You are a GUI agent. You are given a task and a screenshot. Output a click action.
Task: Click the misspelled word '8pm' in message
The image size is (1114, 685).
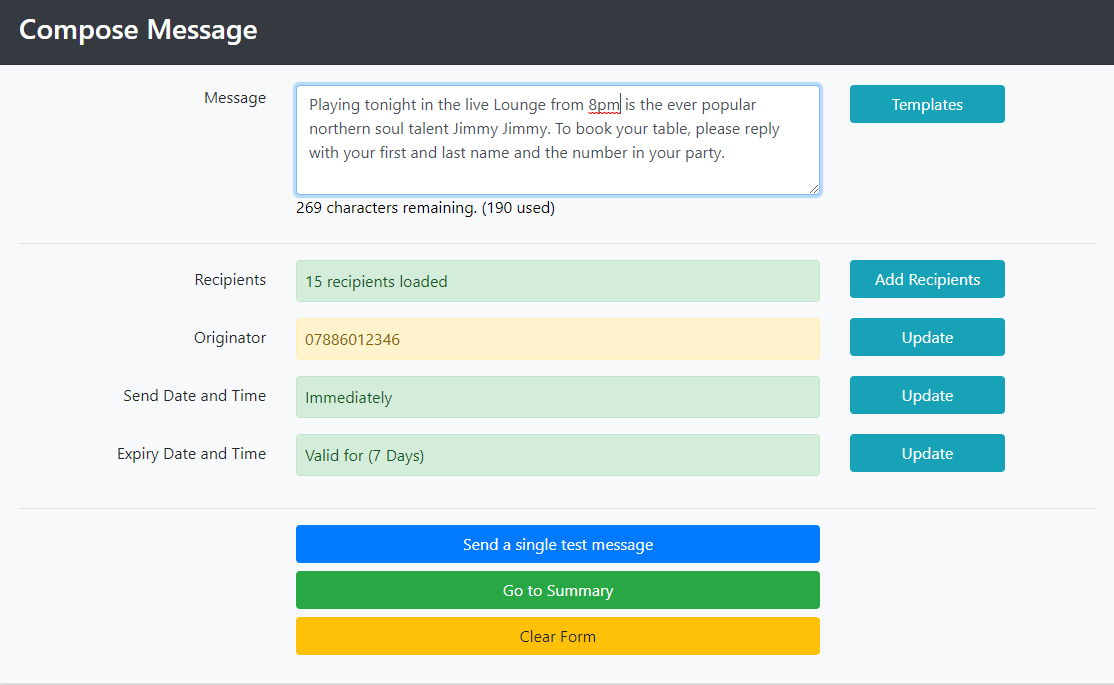[604, 105]
